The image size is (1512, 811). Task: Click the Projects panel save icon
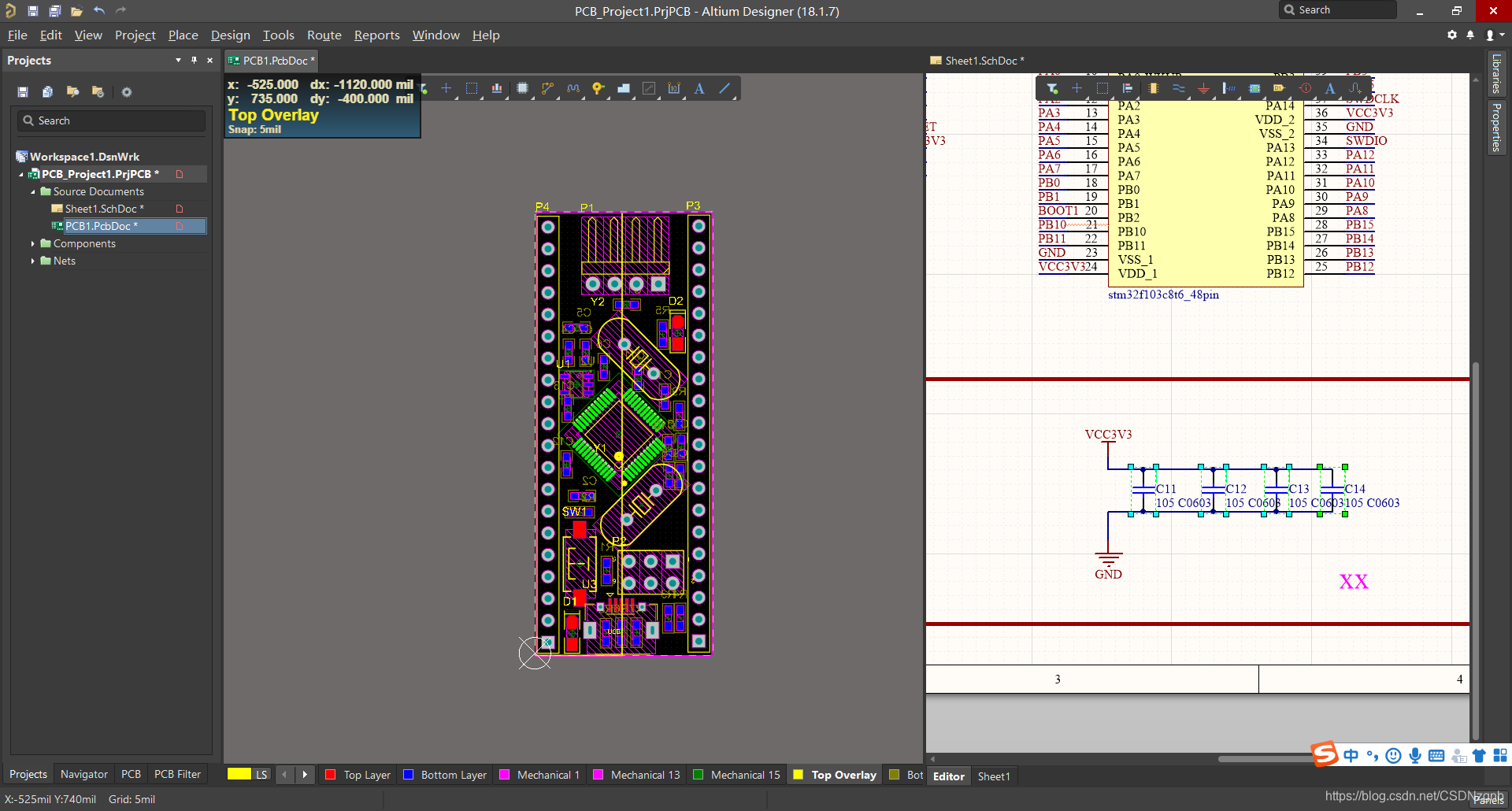[x=23, y=92]
